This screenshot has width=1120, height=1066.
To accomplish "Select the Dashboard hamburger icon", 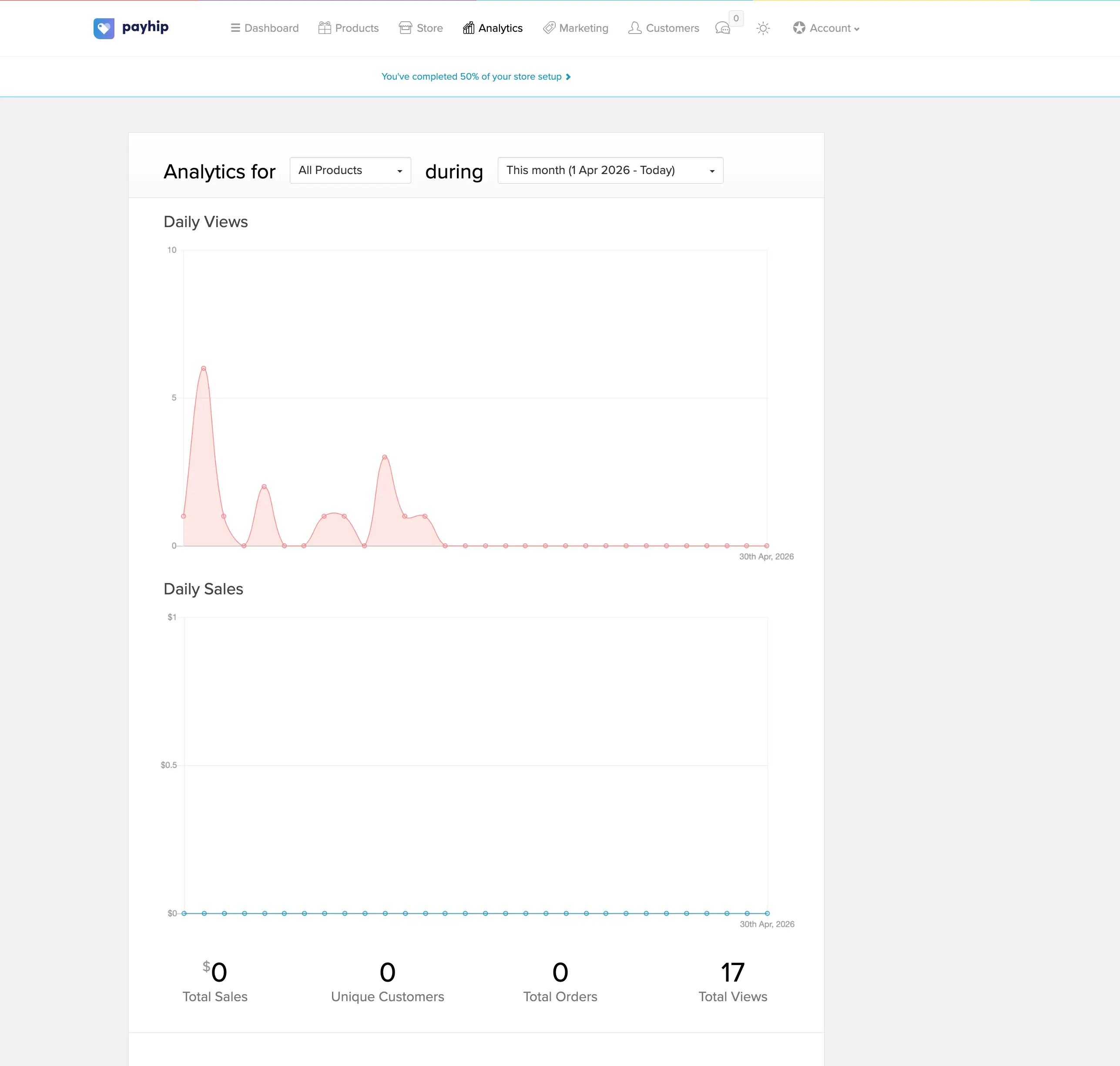I will (235, 28).
